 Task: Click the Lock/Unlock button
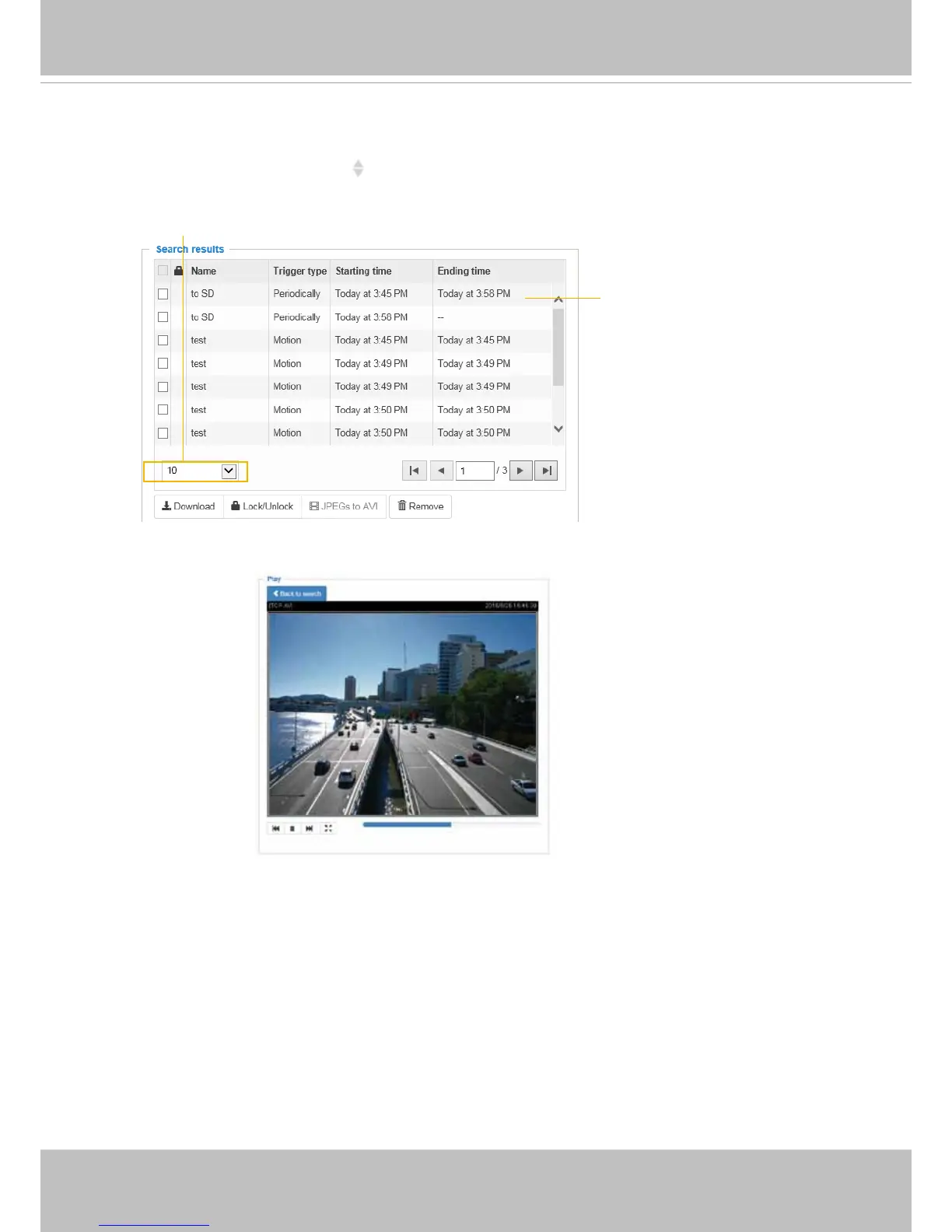[263, 506]
